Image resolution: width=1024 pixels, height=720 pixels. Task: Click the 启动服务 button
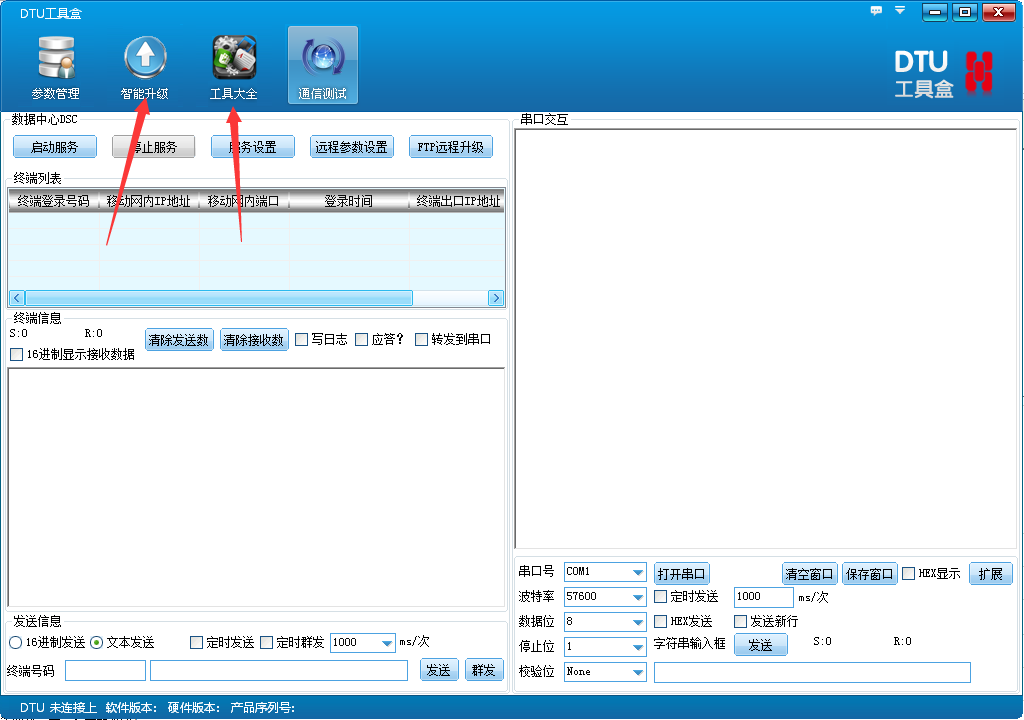pos(55,147)
